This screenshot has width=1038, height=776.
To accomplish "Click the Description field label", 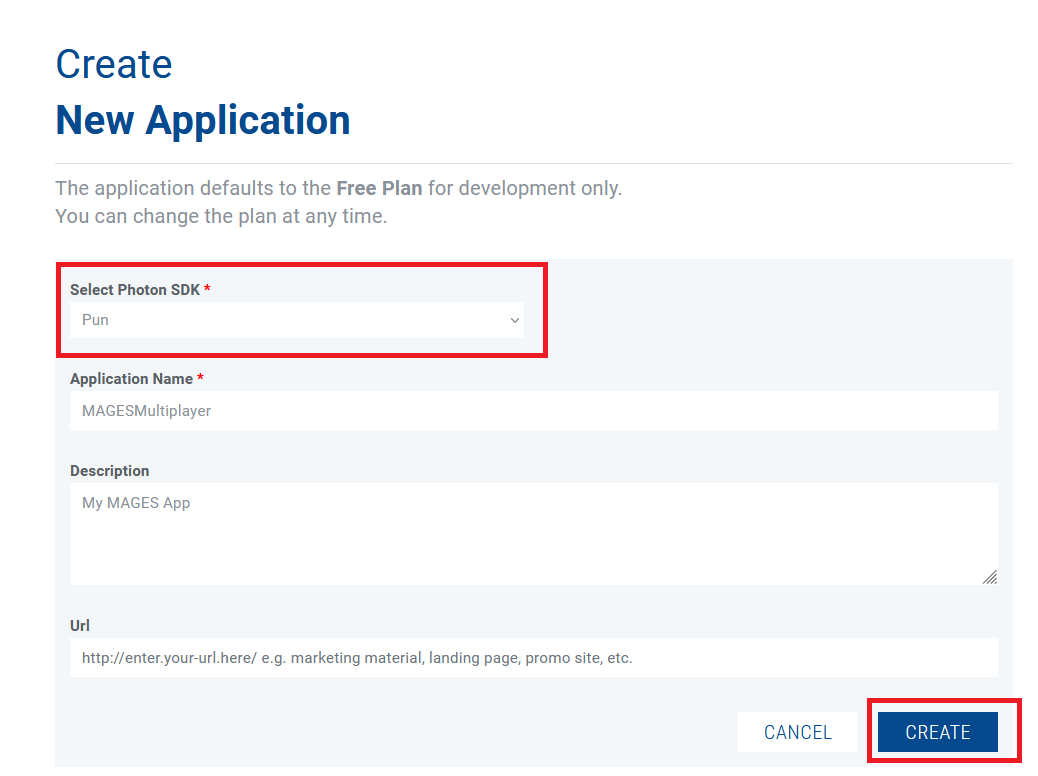I will (x=109, y=471).
